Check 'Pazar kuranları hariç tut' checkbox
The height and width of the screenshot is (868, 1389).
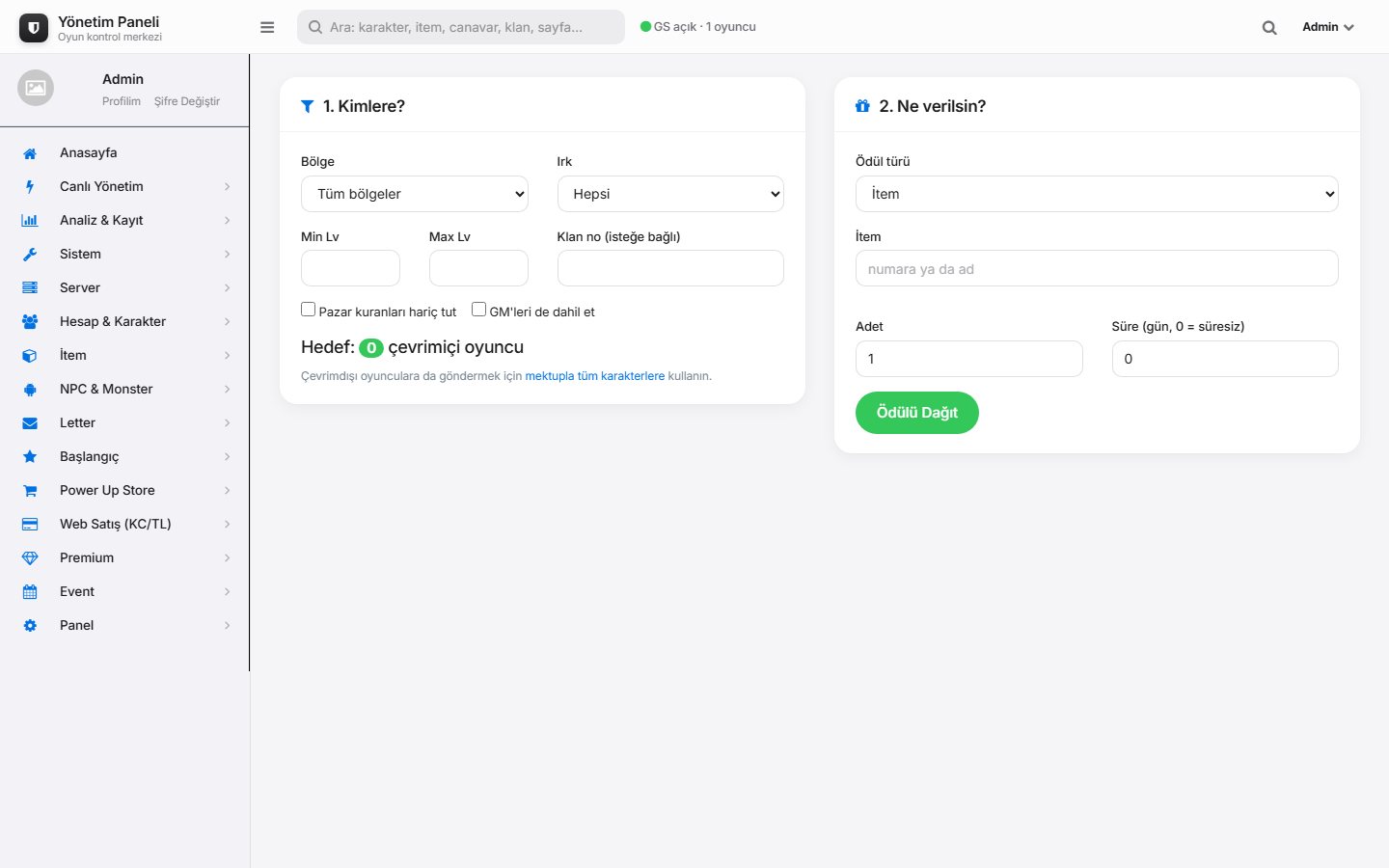click(309, 310)
